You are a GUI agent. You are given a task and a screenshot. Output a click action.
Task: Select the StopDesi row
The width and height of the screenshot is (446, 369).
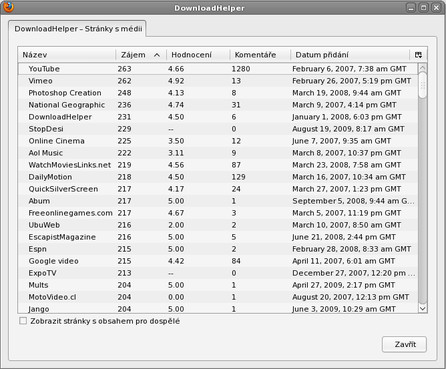click(218, 129)
